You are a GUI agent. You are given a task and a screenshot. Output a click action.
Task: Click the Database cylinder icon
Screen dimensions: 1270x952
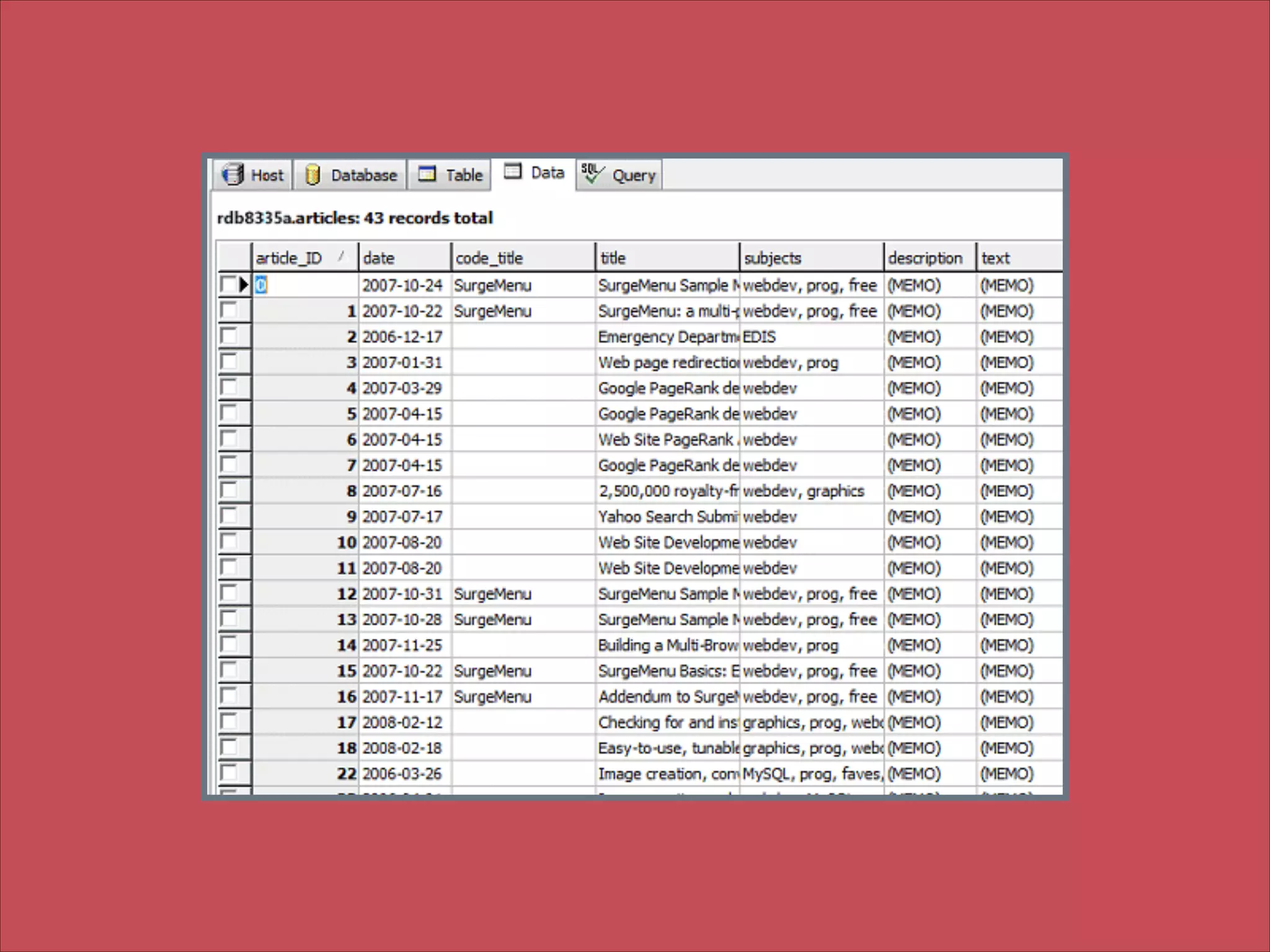coord(313,175)
